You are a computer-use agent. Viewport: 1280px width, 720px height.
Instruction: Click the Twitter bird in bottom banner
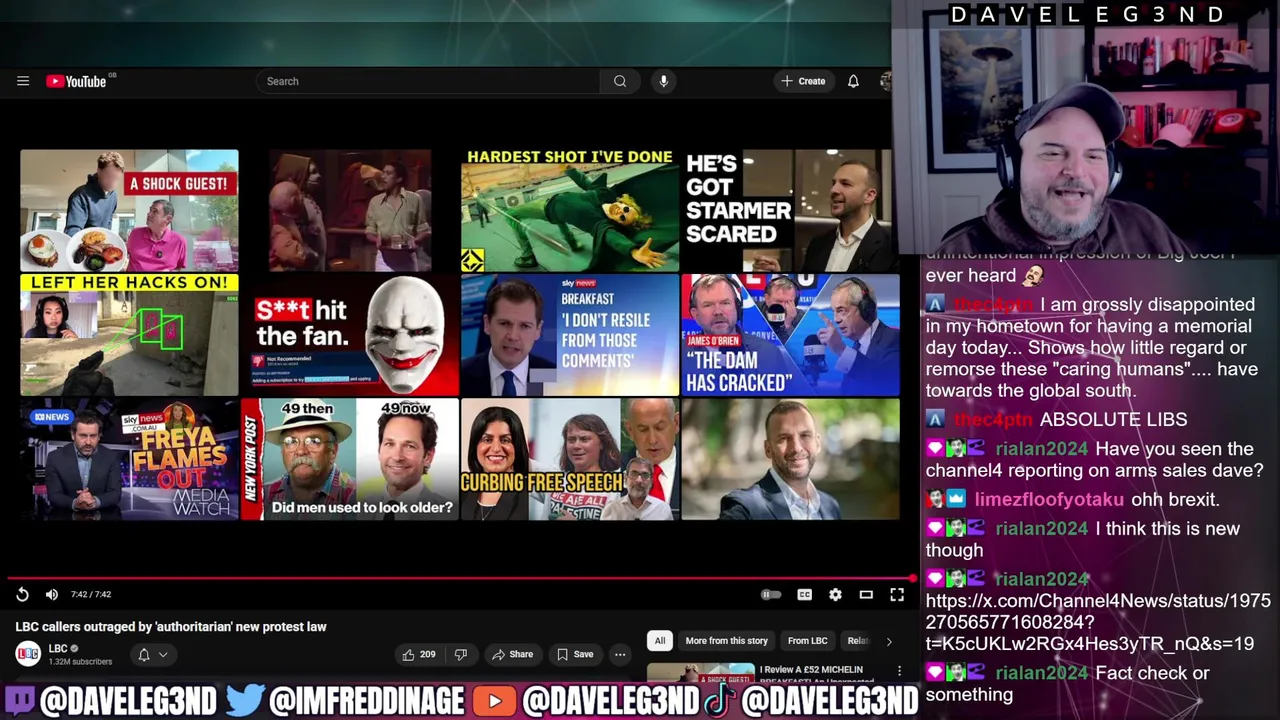coord(245,700)
